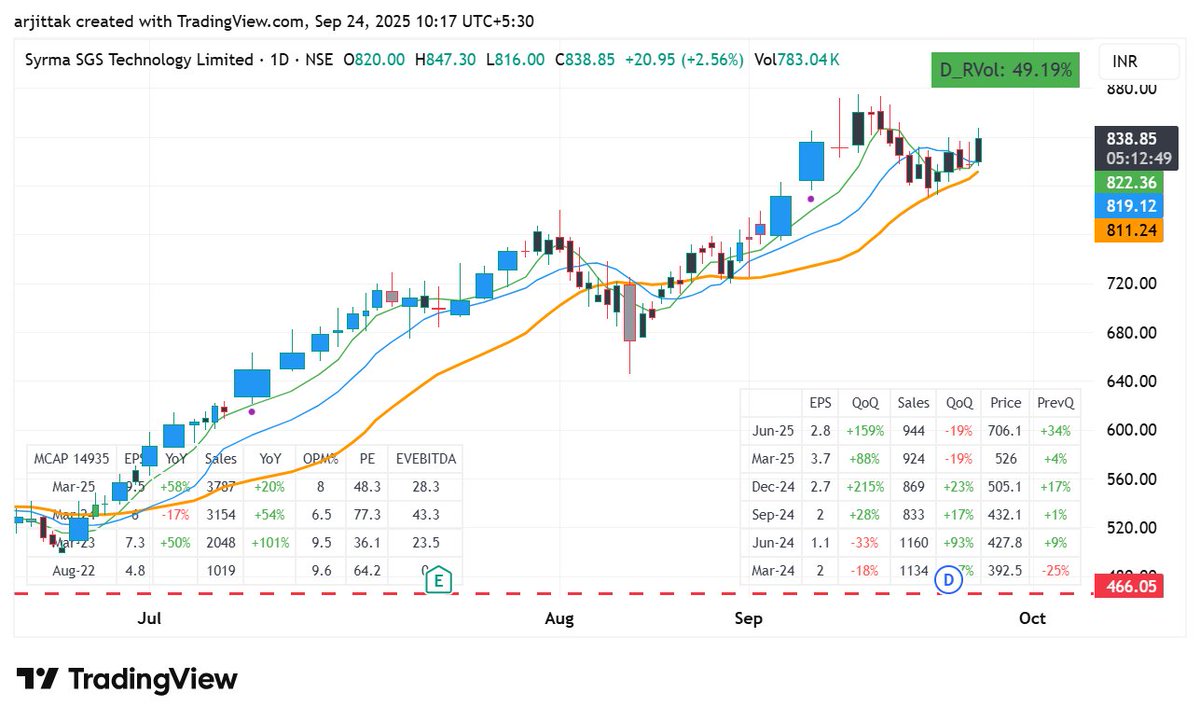
Task: Click the Syrma SGS Technology Limited title
Action: tap(139, 60)
